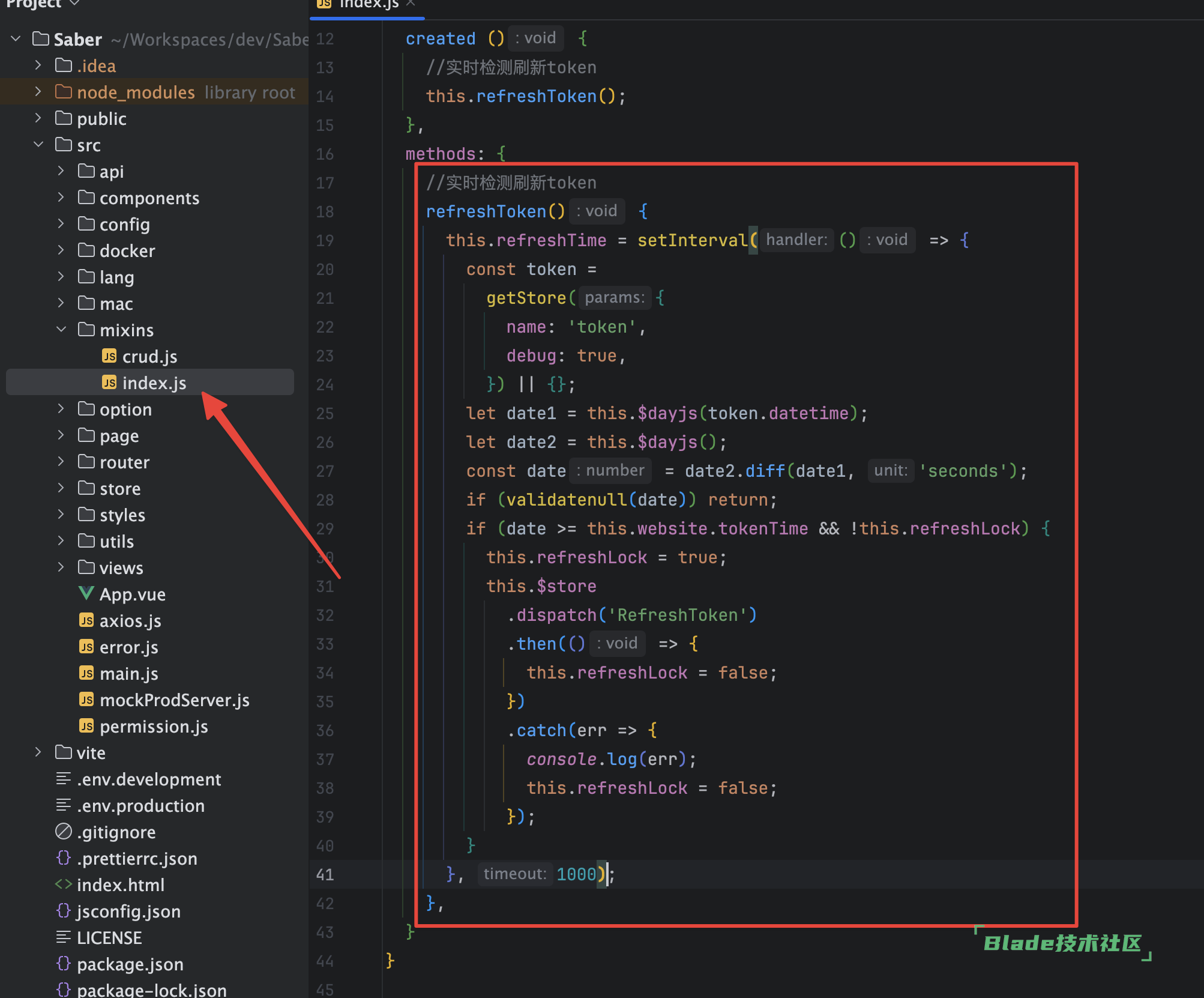Open axios.js in the project tree
This screenshot has height=998, width=1204.
click(x=130, y=620)
